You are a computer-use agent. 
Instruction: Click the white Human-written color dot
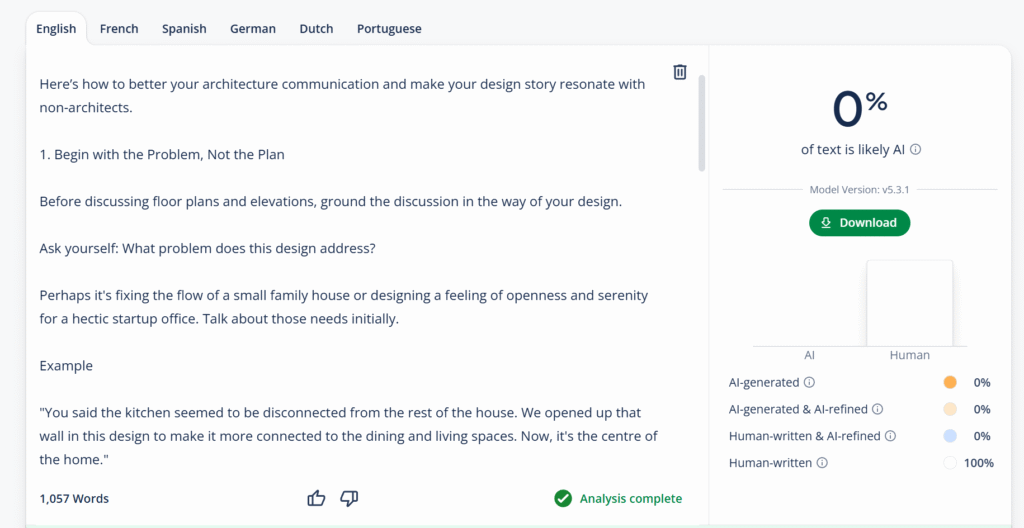[950, 463]
